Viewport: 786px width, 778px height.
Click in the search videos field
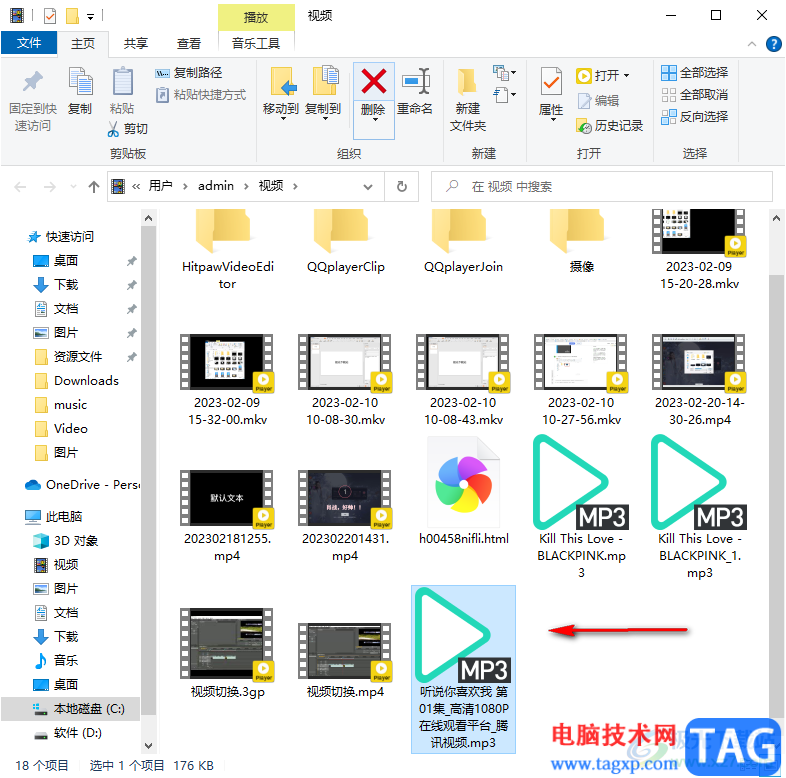(602, 186)
